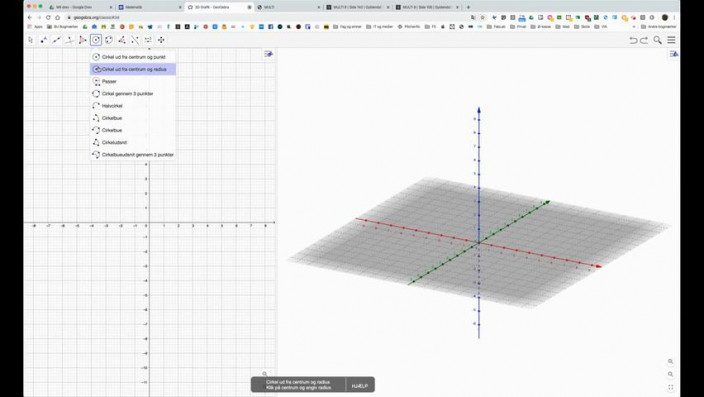
Task: Select the Angle measurement tool
Action: [x=122, y=40]
